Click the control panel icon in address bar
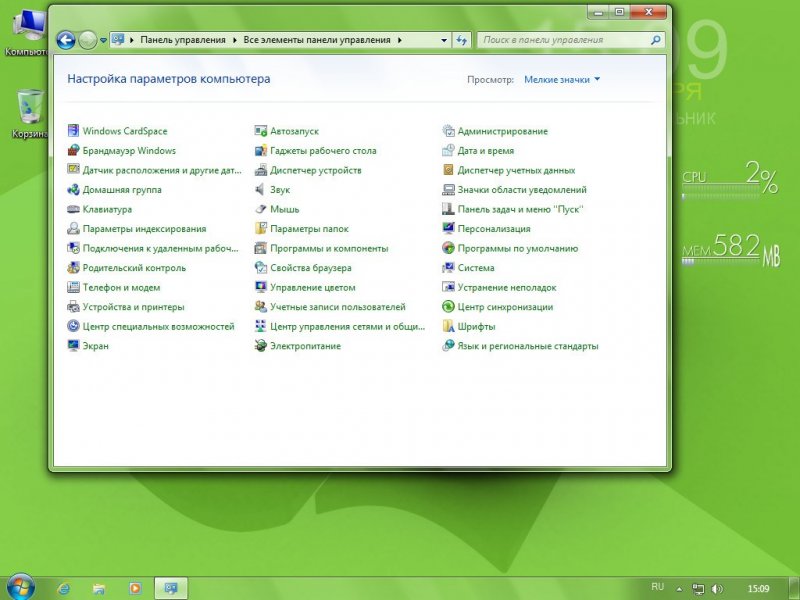 click(118, 39)
